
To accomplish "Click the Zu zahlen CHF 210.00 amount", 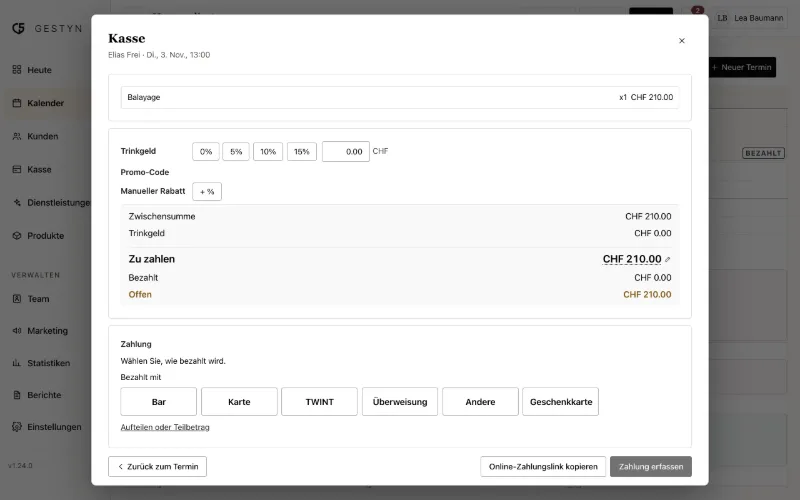I will pyautogui.click(x=632, y=259).
